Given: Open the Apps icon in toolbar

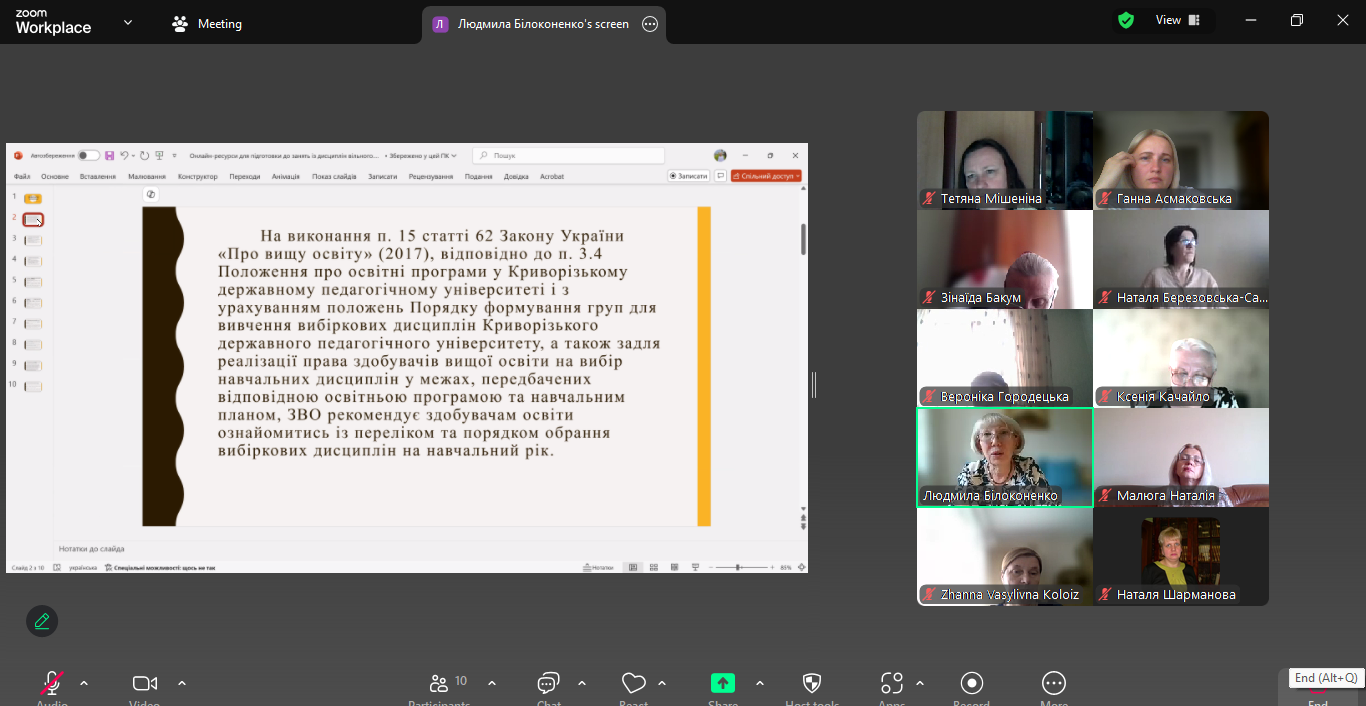Looking at the screenshot, I should point(891,684).
